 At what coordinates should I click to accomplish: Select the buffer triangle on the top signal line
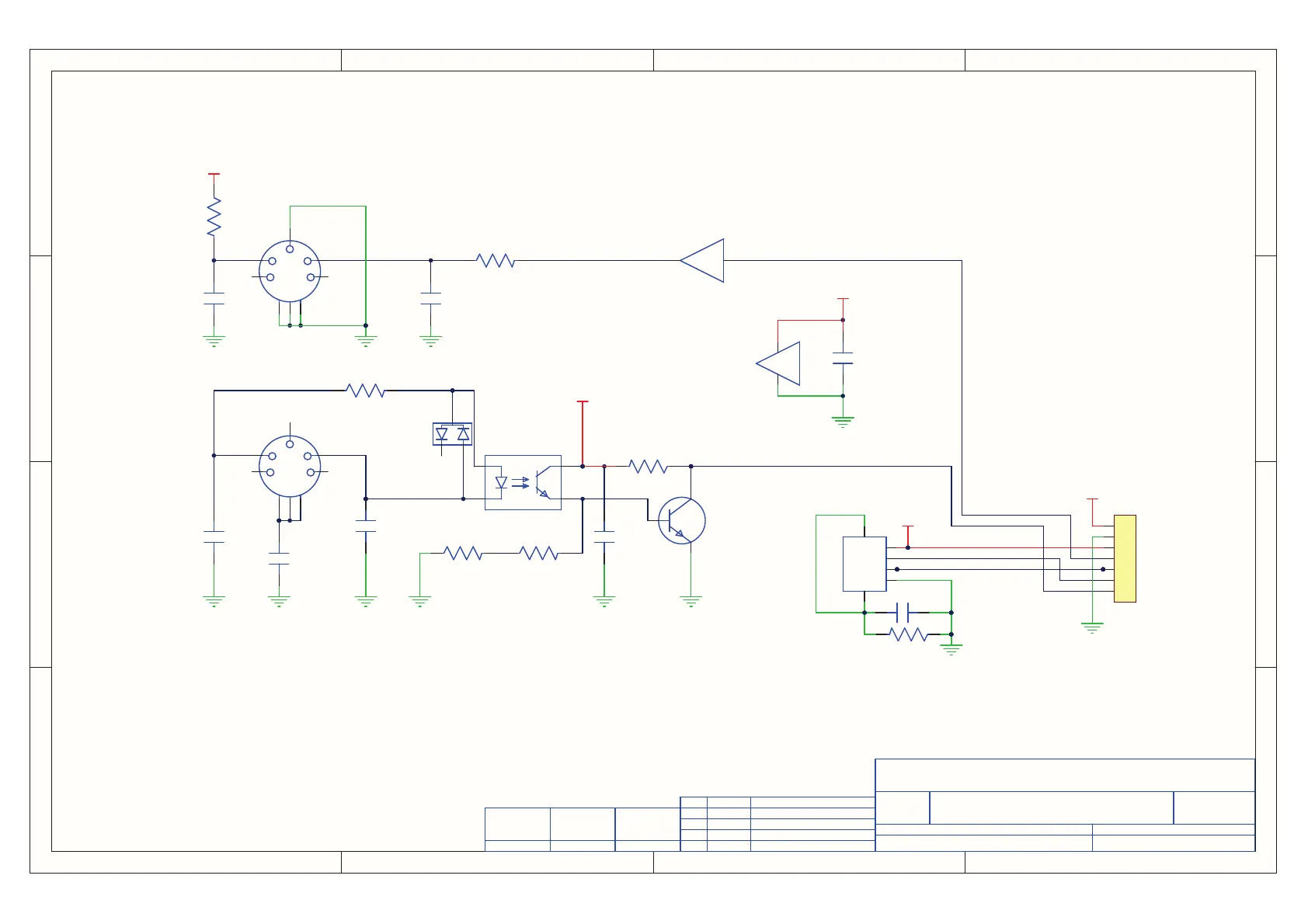[x=702, y=260]
